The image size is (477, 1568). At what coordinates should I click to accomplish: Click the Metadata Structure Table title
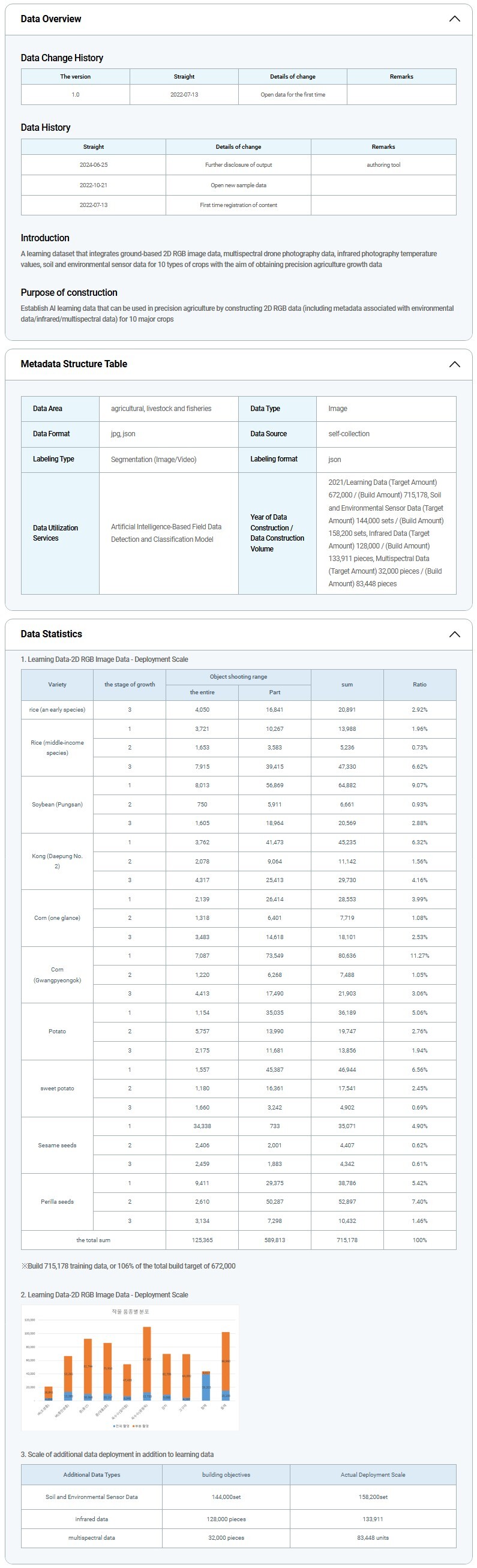[74, 364]
